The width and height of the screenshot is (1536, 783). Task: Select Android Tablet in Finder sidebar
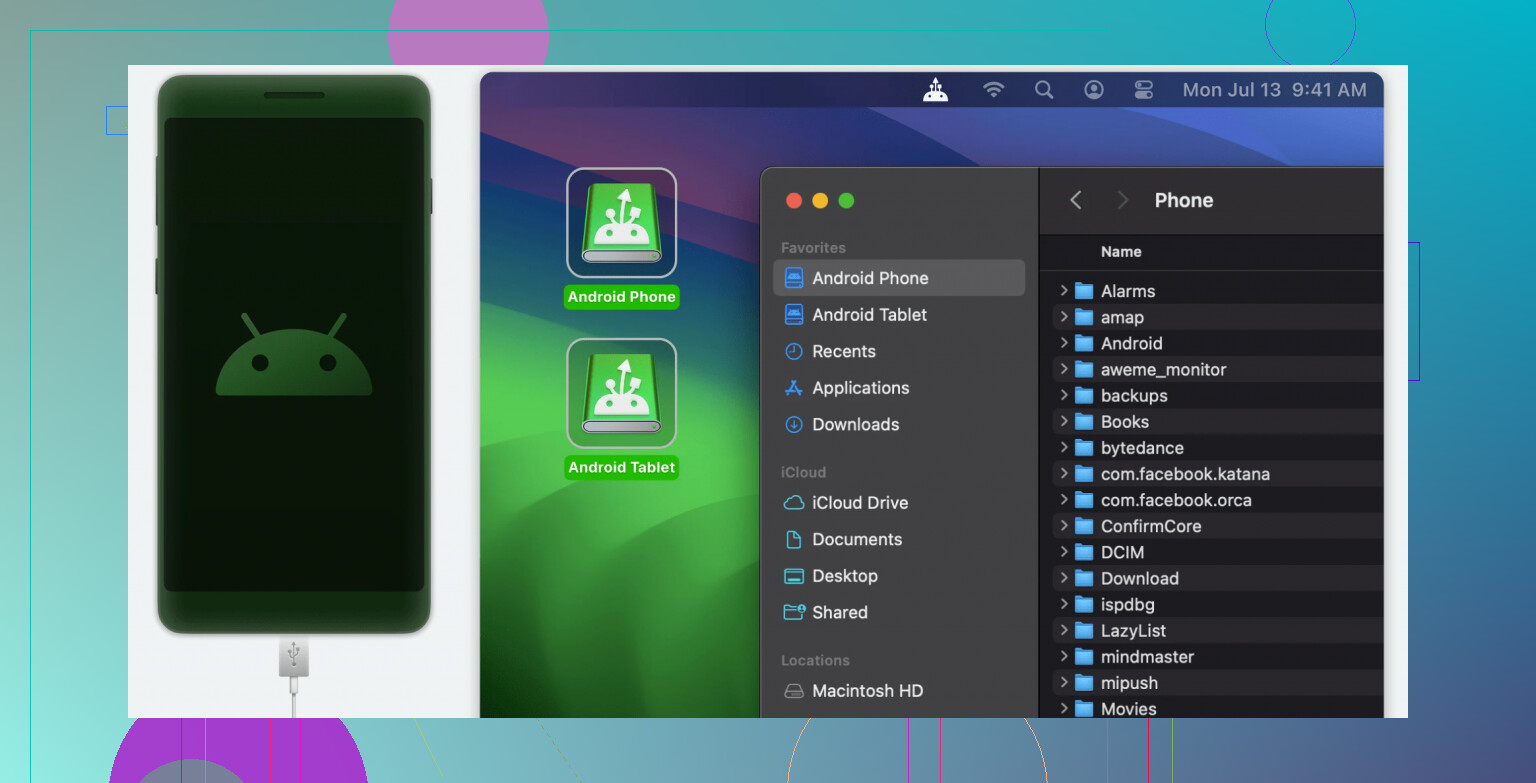(x=899, y=314)
